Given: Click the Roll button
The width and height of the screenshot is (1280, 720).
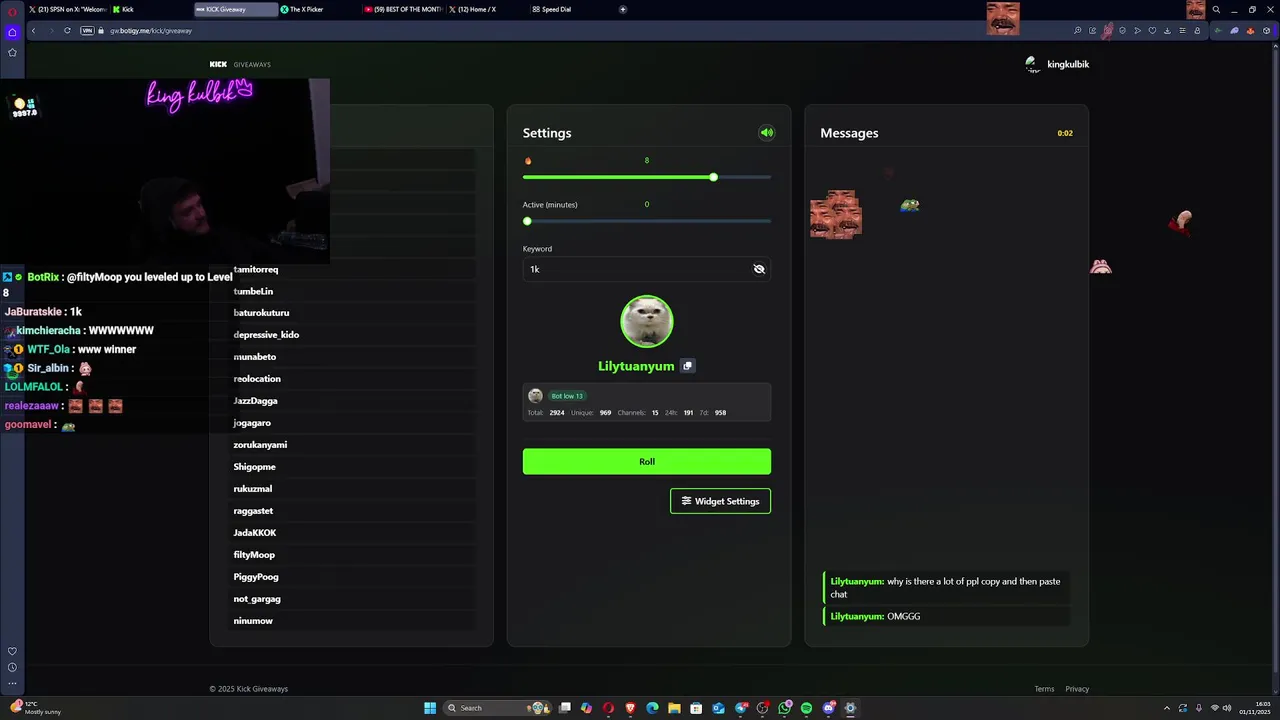Looking at the screenshot, I should click(647, 461).
